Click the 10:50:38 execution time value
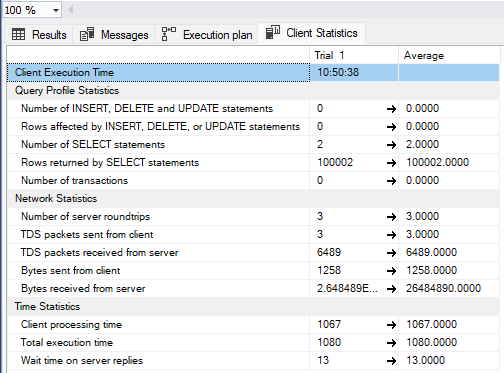Screen dimensions: 504x373 338,72
